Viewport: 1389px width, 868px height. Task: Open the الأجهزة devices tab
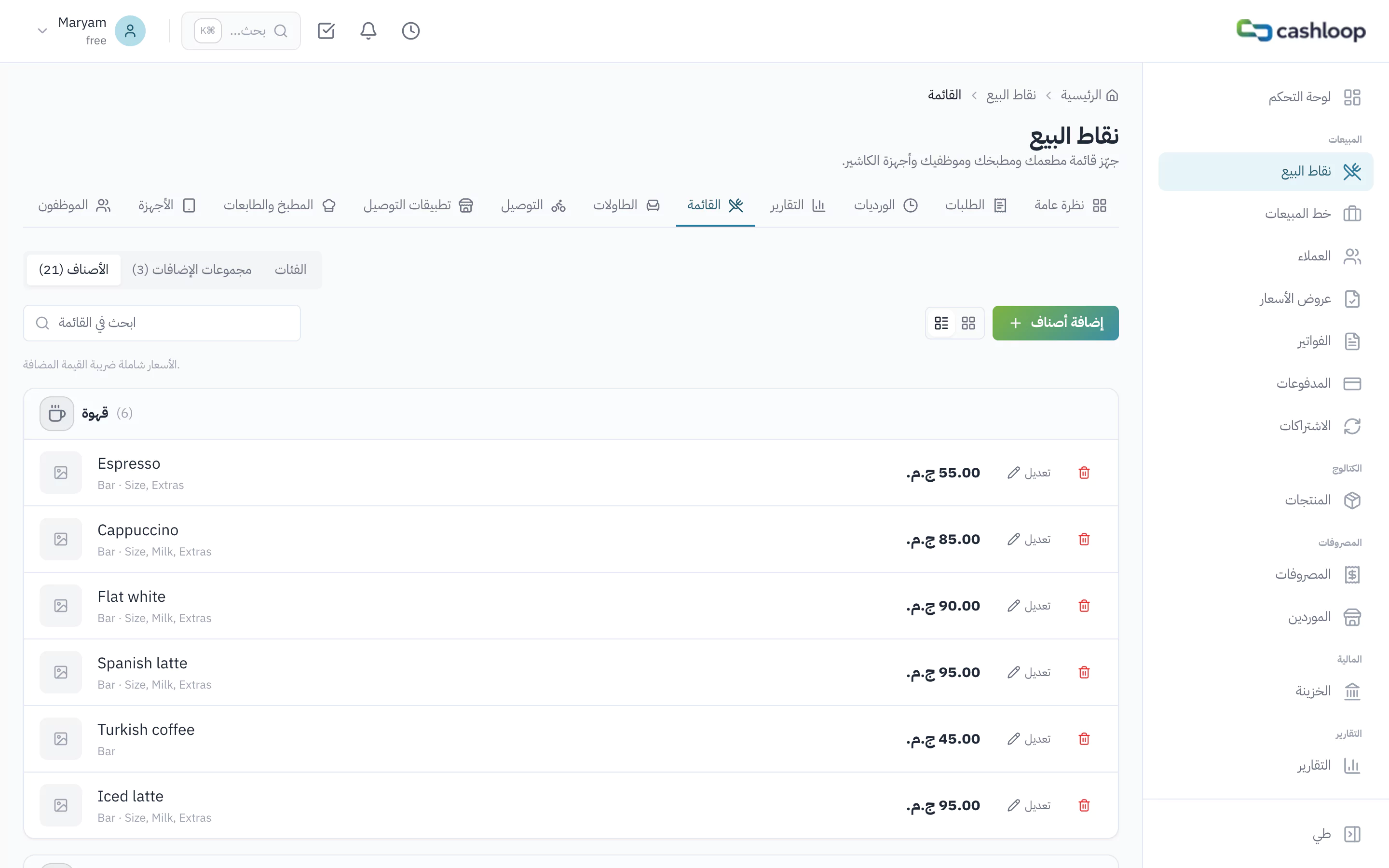[x=167, y=205]
